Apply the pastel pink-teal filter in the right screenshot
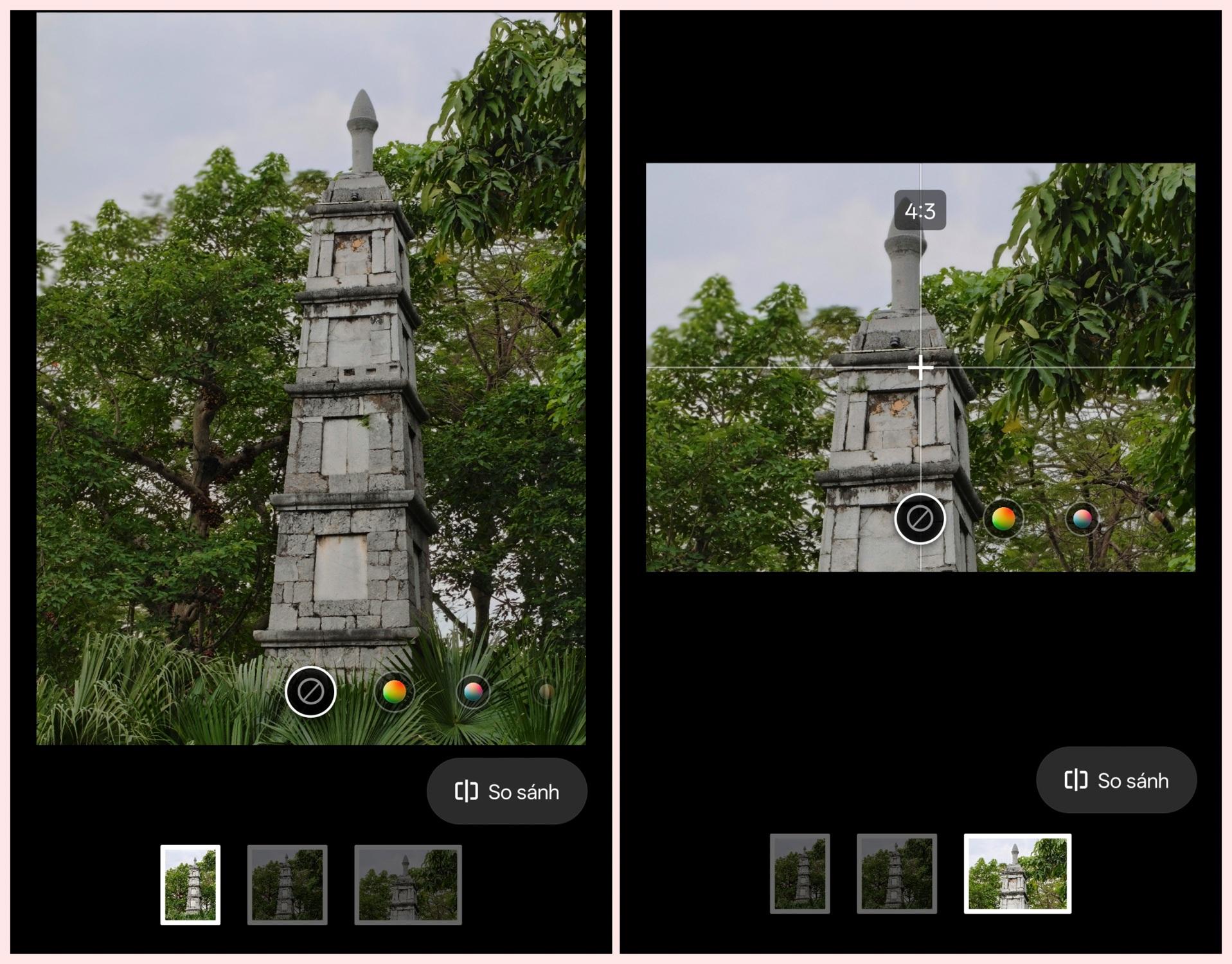Image resolution: width=1232 pixels, height=964 pixels. click(x=1082, y=519)
